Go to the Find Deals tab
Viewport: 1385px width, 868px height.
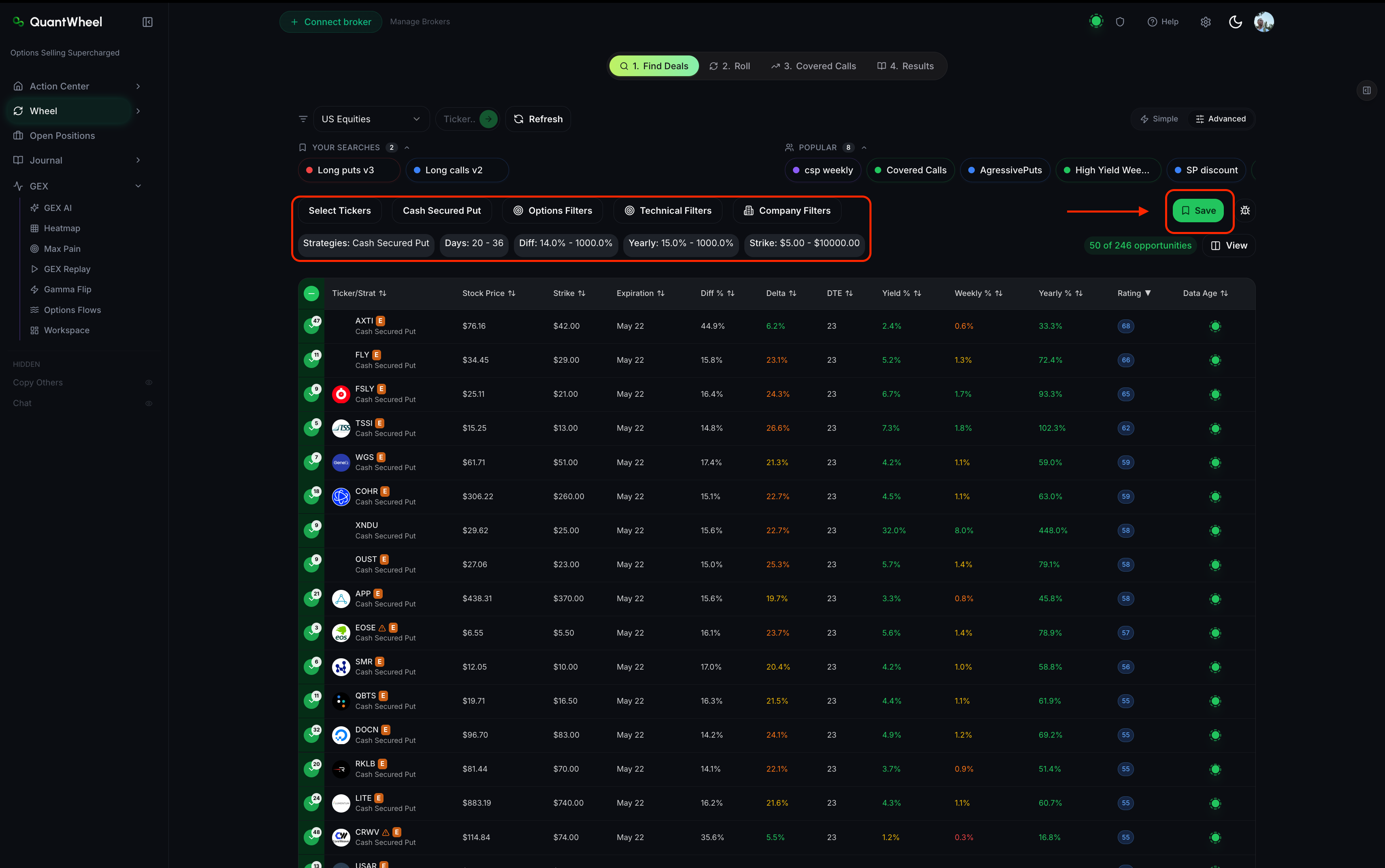click(x=654, y=66)
